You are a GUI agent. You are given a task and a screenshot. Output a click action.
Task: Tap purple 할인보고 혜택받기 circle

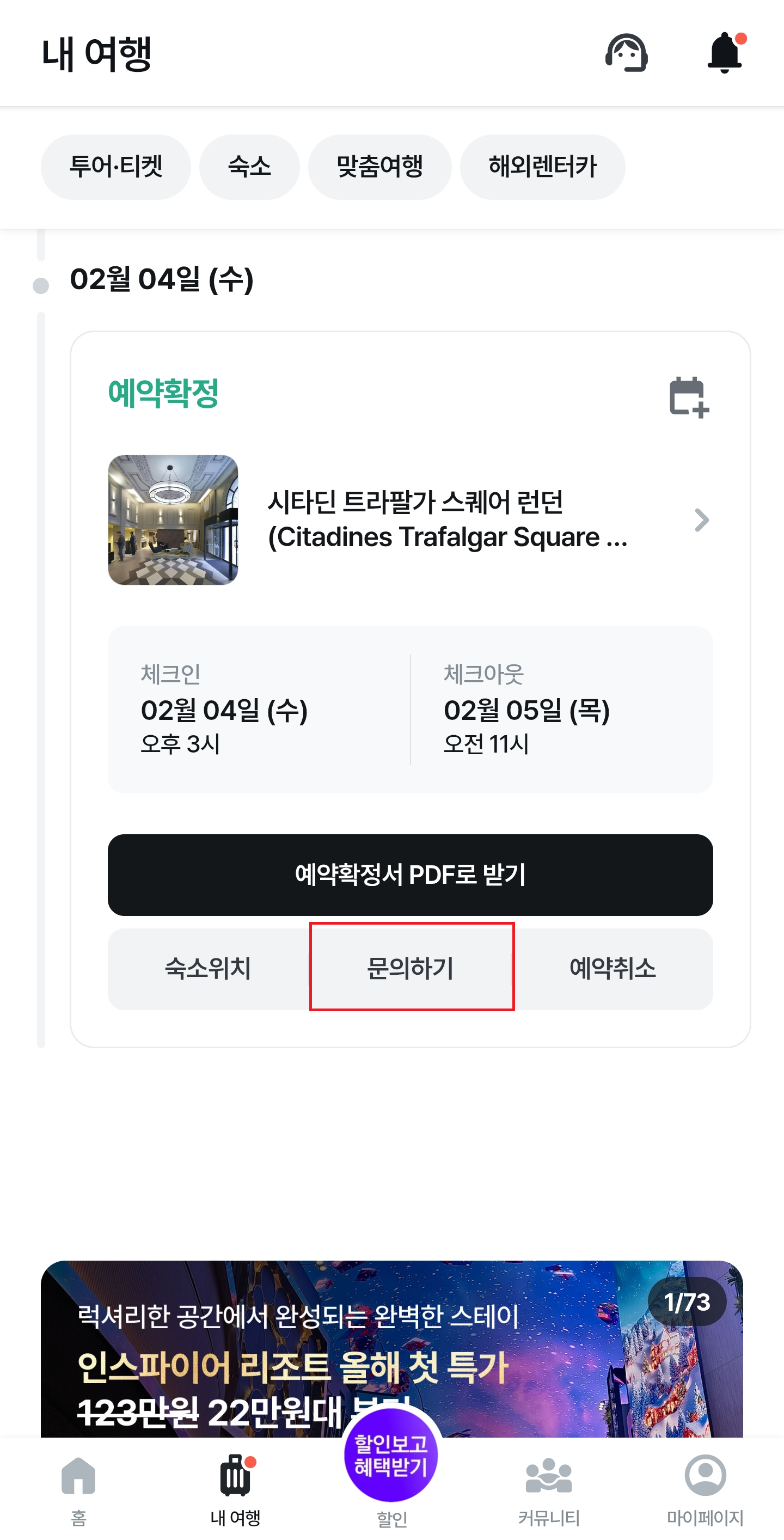tap(391, 1455)
